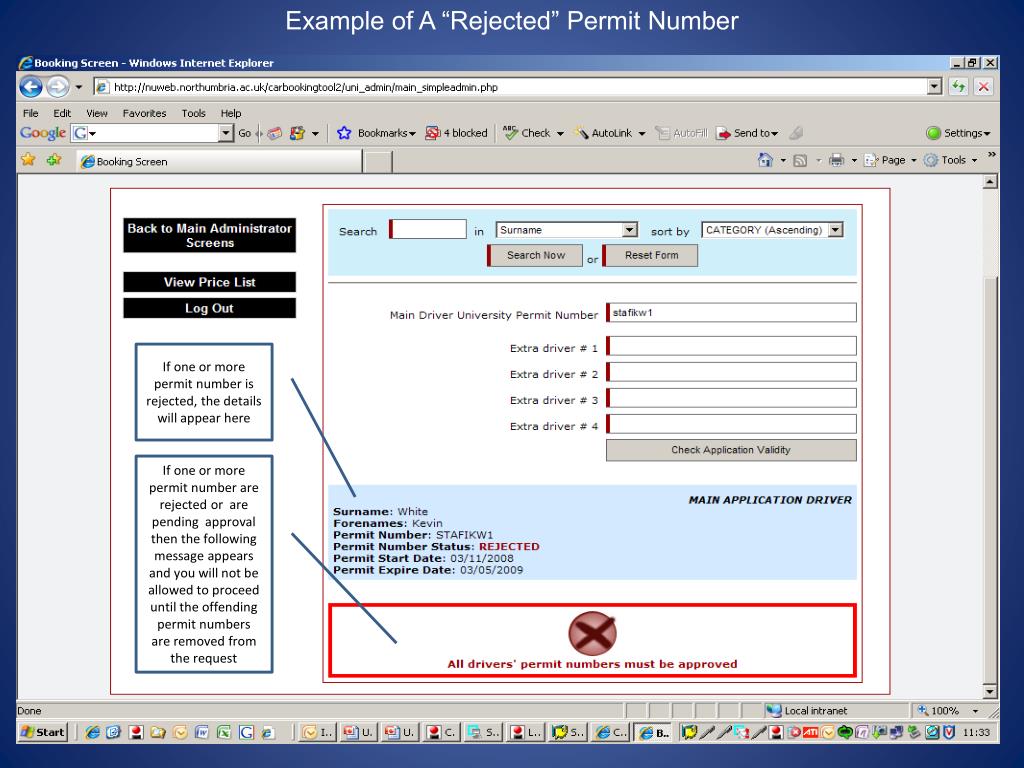This screenshot has height=768, width=1024.
Task: Open Google toolbar Settings
Action: pos(958,133)
